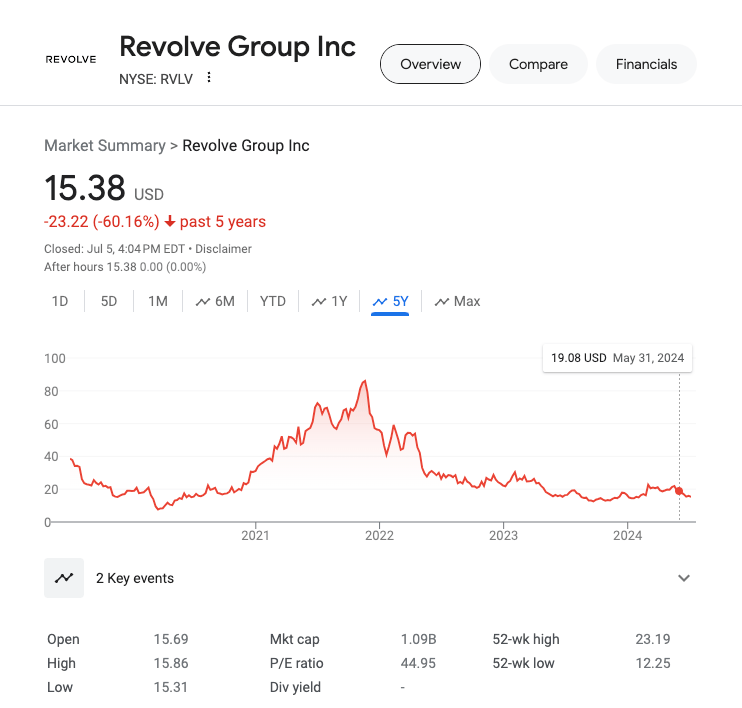
Task: Click the Low value 15.31
Action: click(170, 687)
